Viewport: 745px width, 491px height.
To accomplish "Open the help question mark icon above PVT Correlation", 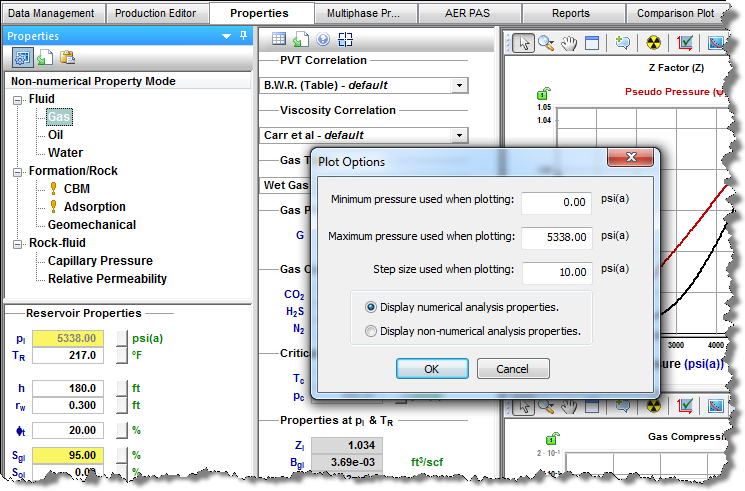I will (x=323, y=39).
